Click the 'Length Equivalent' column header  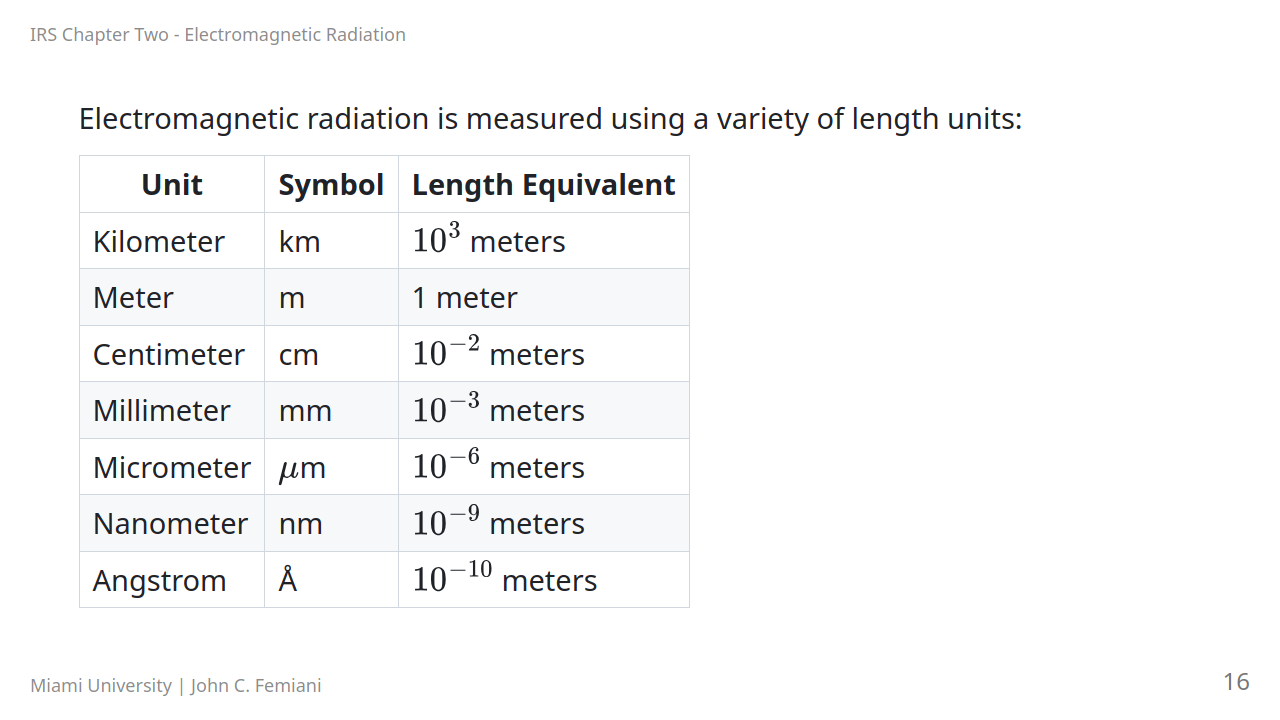pos(543,185)
